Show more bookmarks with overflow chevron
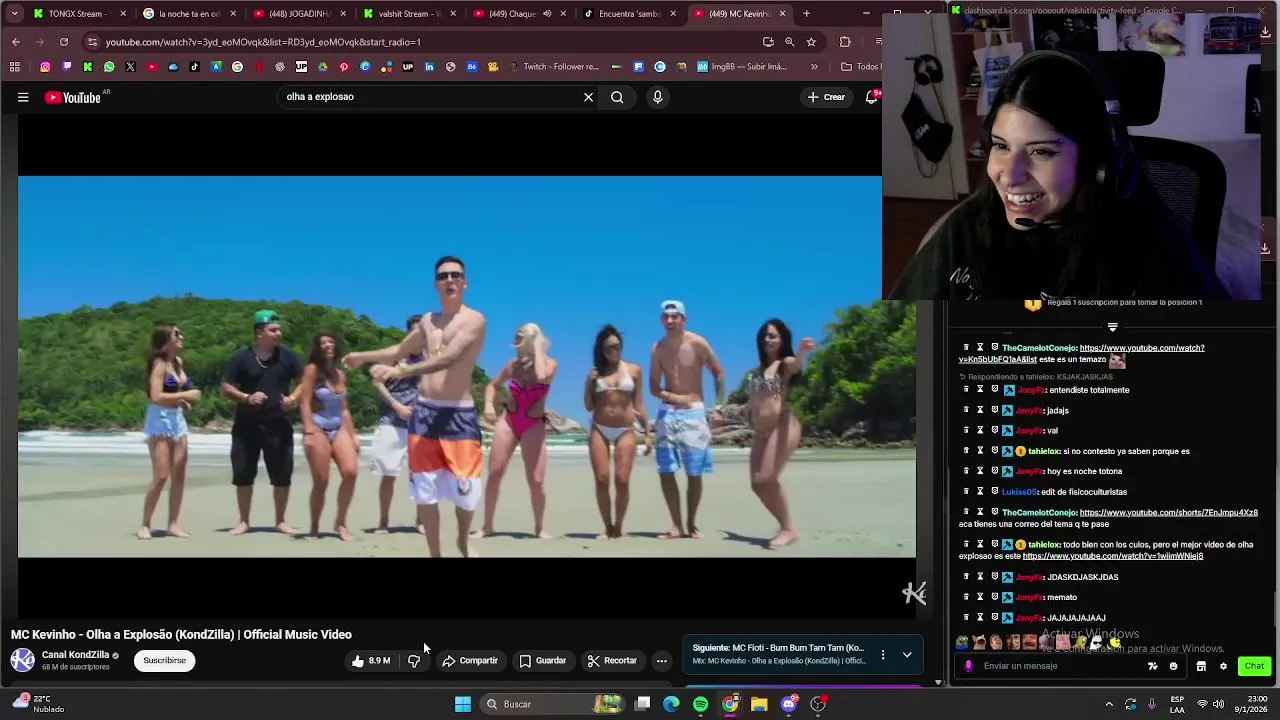1280x720 pixels. coord(814,67)
